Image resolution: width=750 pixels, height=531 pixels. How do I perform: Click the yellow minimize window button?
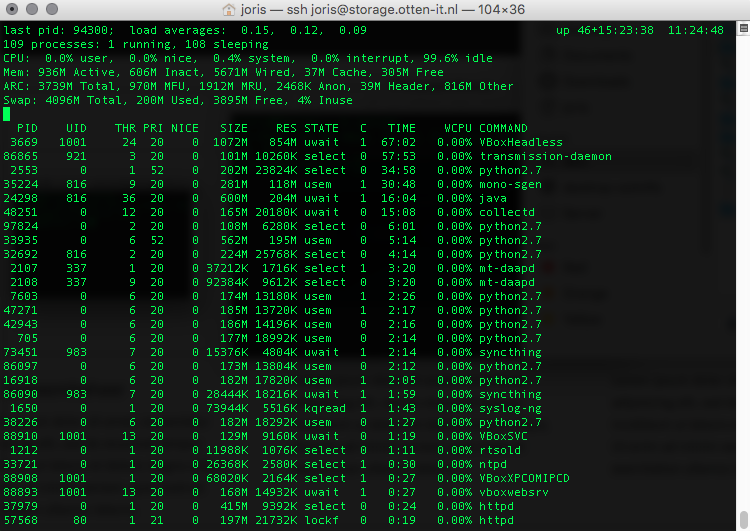click(32, 9)
